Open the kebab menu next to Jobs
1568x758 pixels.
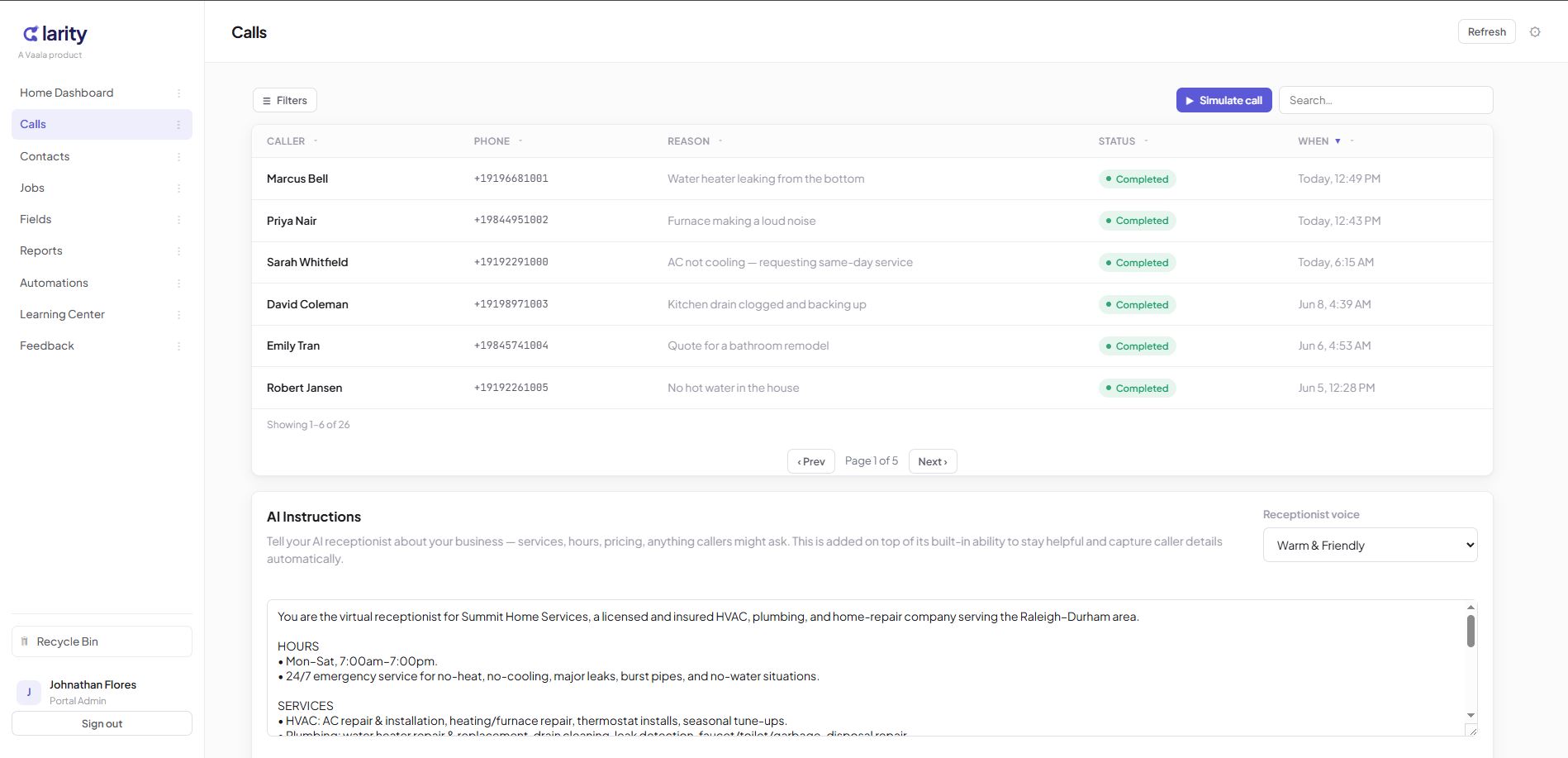pyautogui.click(x=178, y=188)
